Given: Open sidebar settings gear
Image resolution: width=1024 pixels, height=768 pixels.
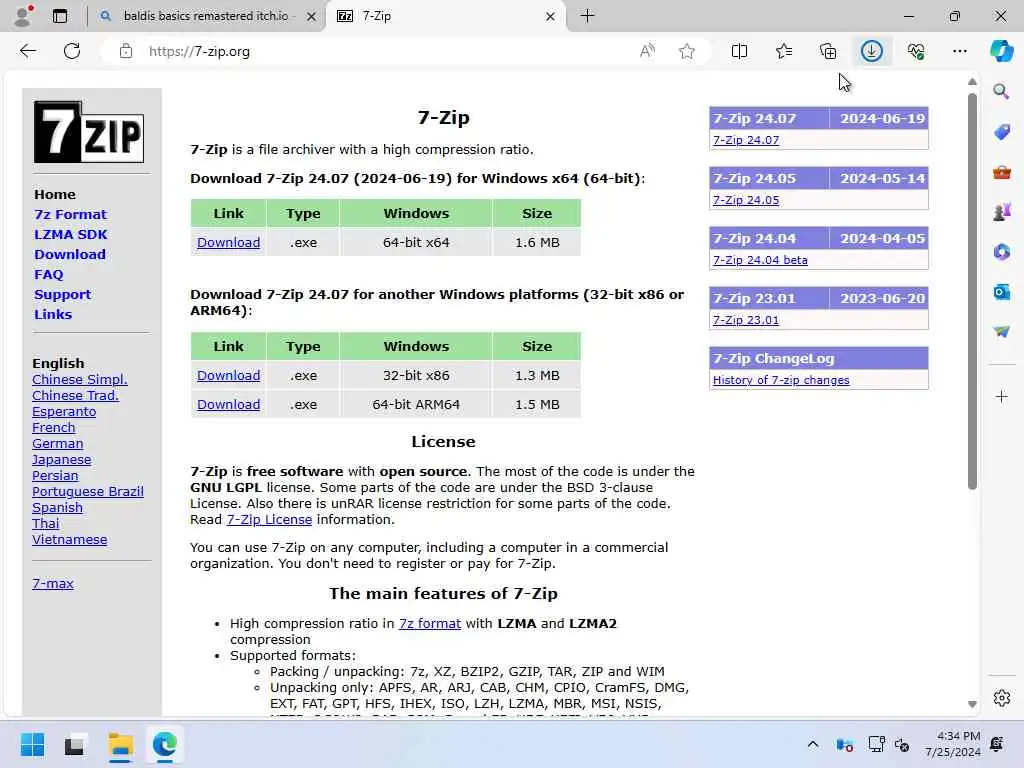Looking at the screenshot, I should coord(1001,698).
